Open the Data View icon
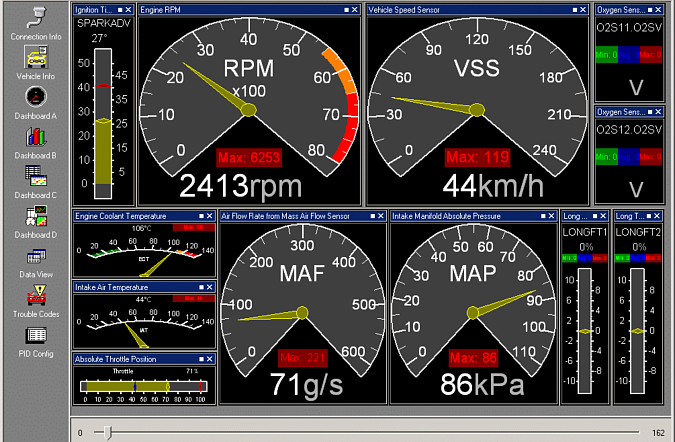Viewport: 675px width, 442px height. point(36,256)
